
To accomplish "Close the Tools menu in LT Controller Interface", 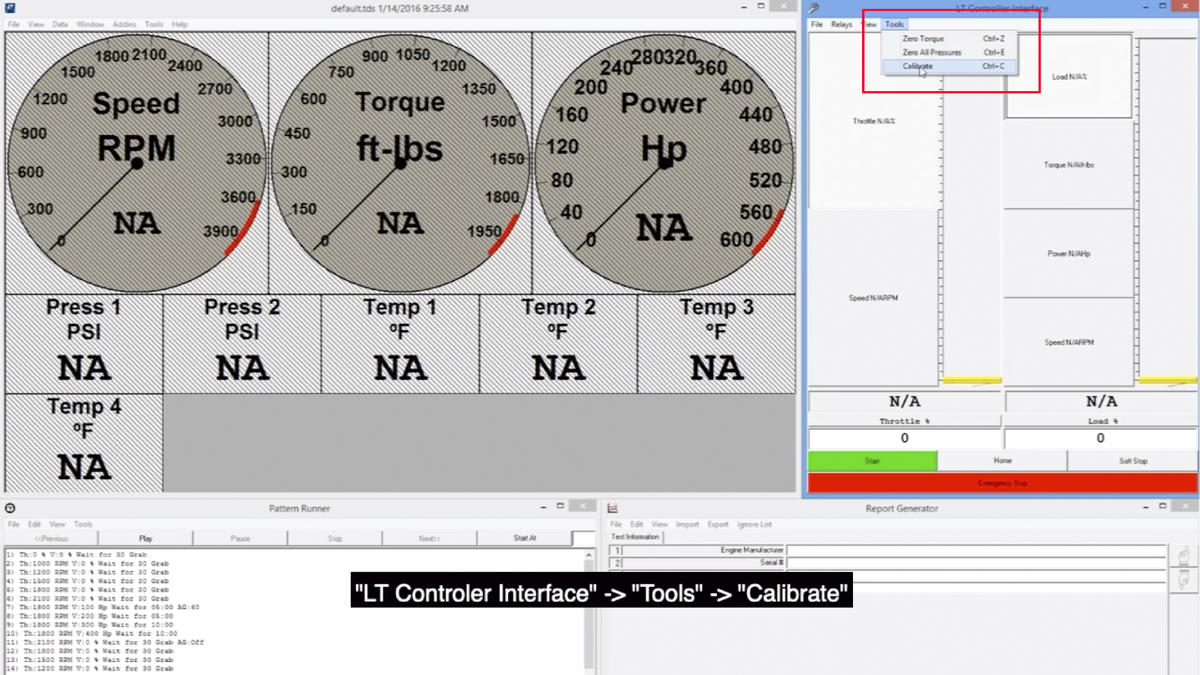I will click(894, 24).
